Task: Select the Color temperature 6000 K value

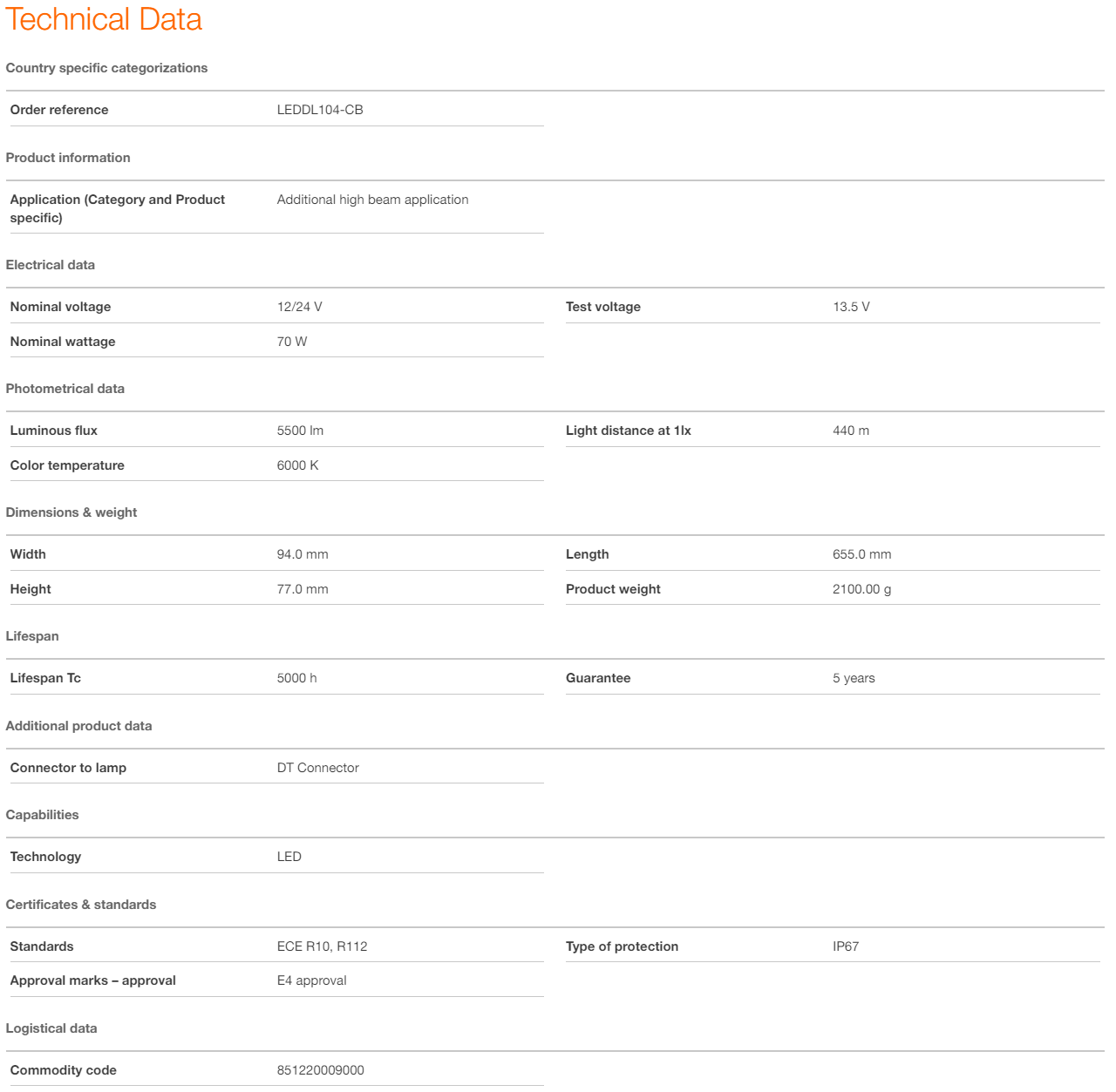Action: (297, 465)
